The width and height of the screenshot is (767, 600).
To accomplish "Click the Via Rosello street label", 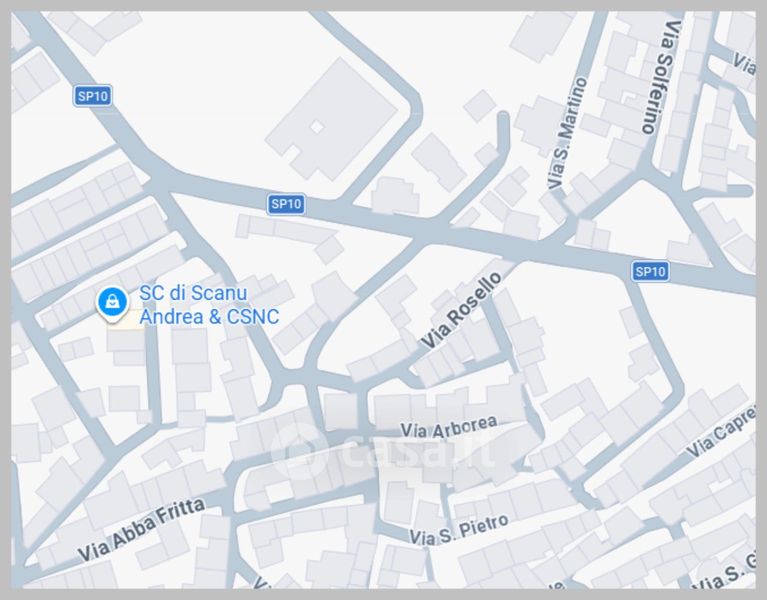I will tap(461, 310).
